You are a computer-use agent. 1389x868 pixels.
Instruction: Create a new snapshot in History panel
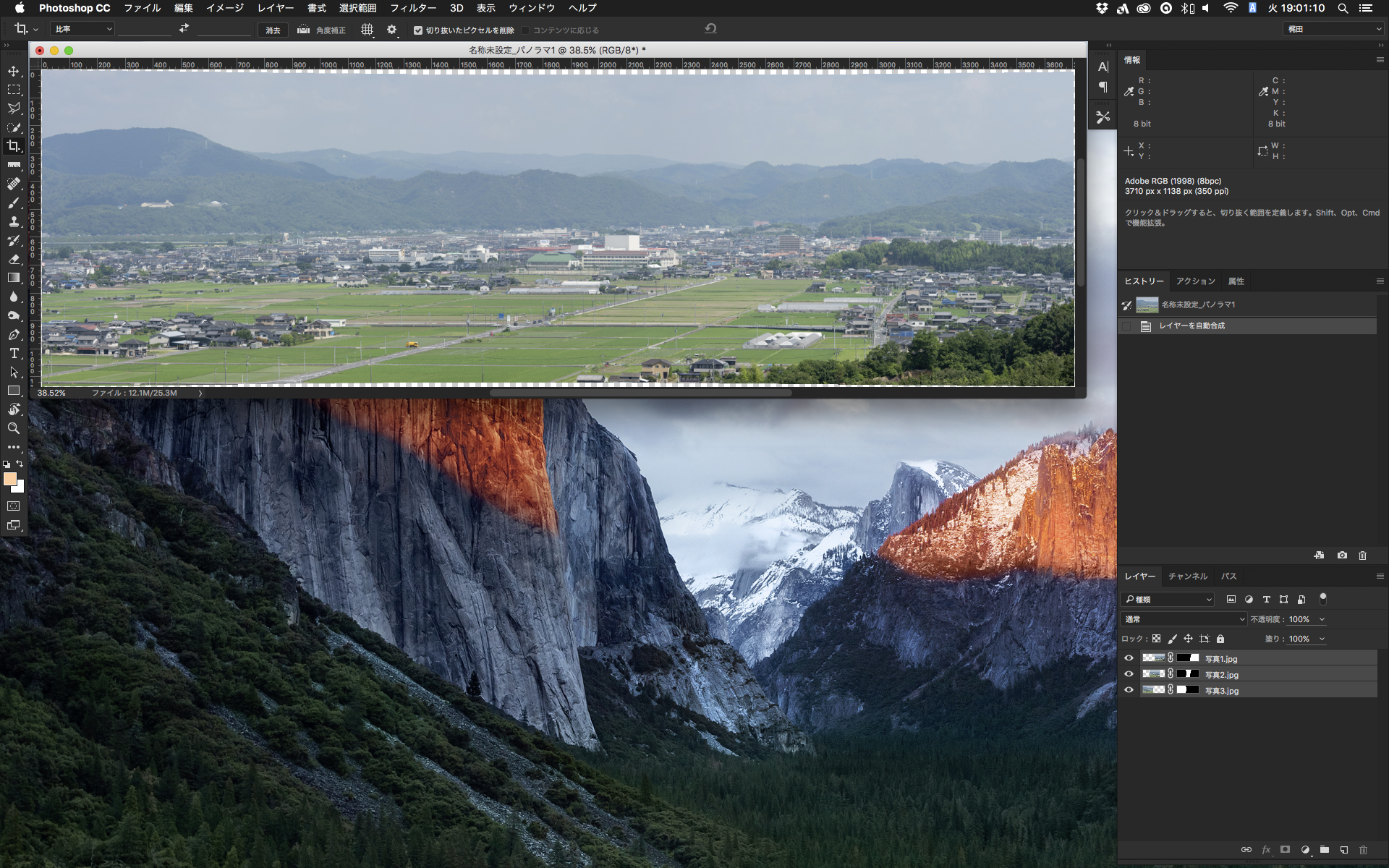pos(1342,556)
